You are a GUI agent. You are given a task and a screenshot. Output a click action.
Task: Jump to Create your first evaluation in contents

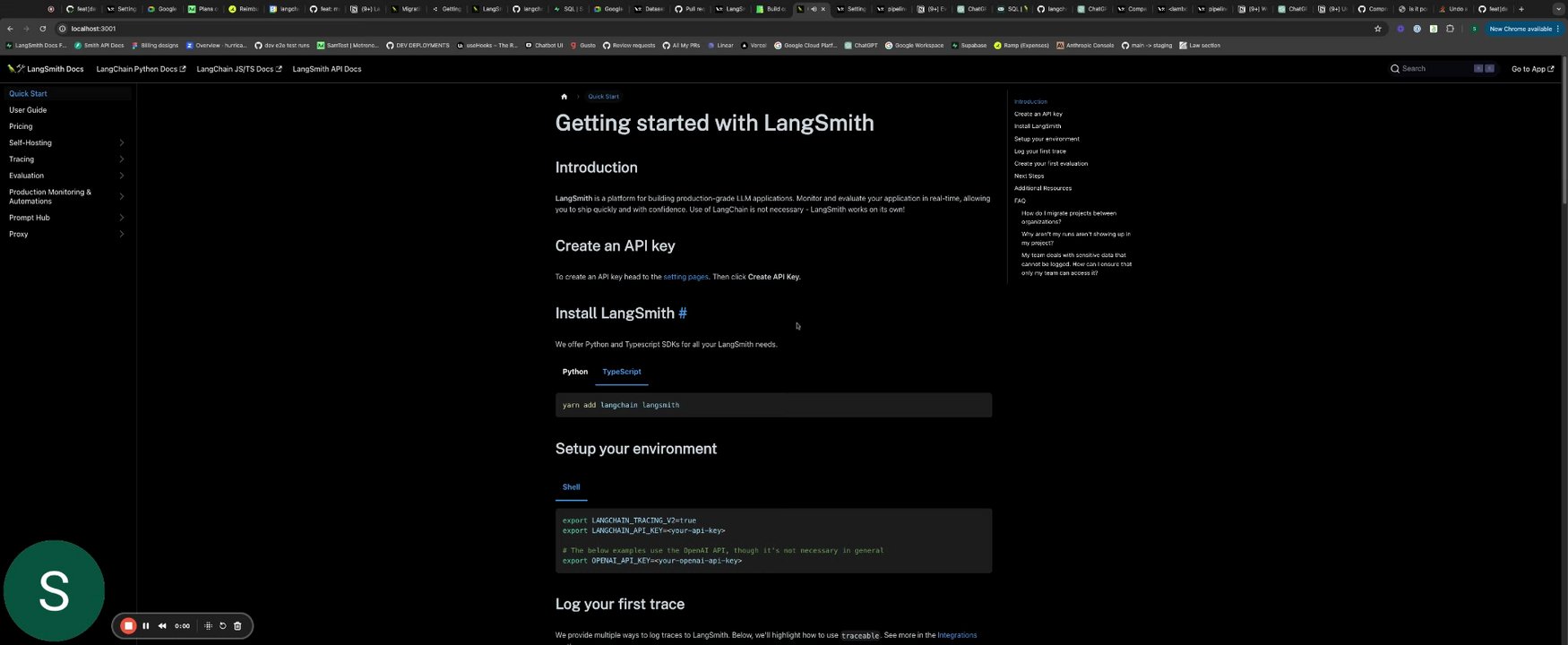click(x=1051, y=164)
